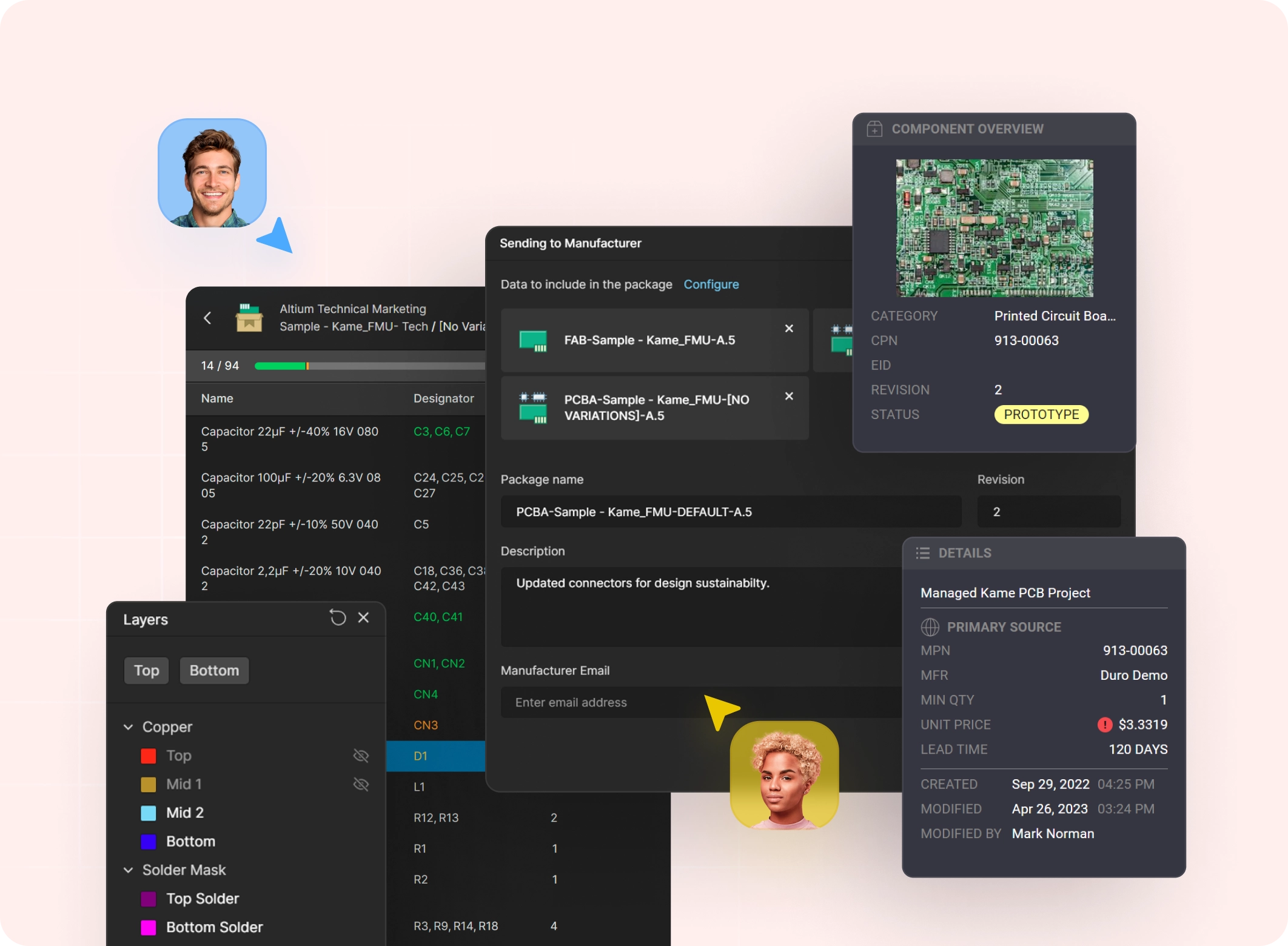Click the back arrow in the BOM header

click(207, 318)
